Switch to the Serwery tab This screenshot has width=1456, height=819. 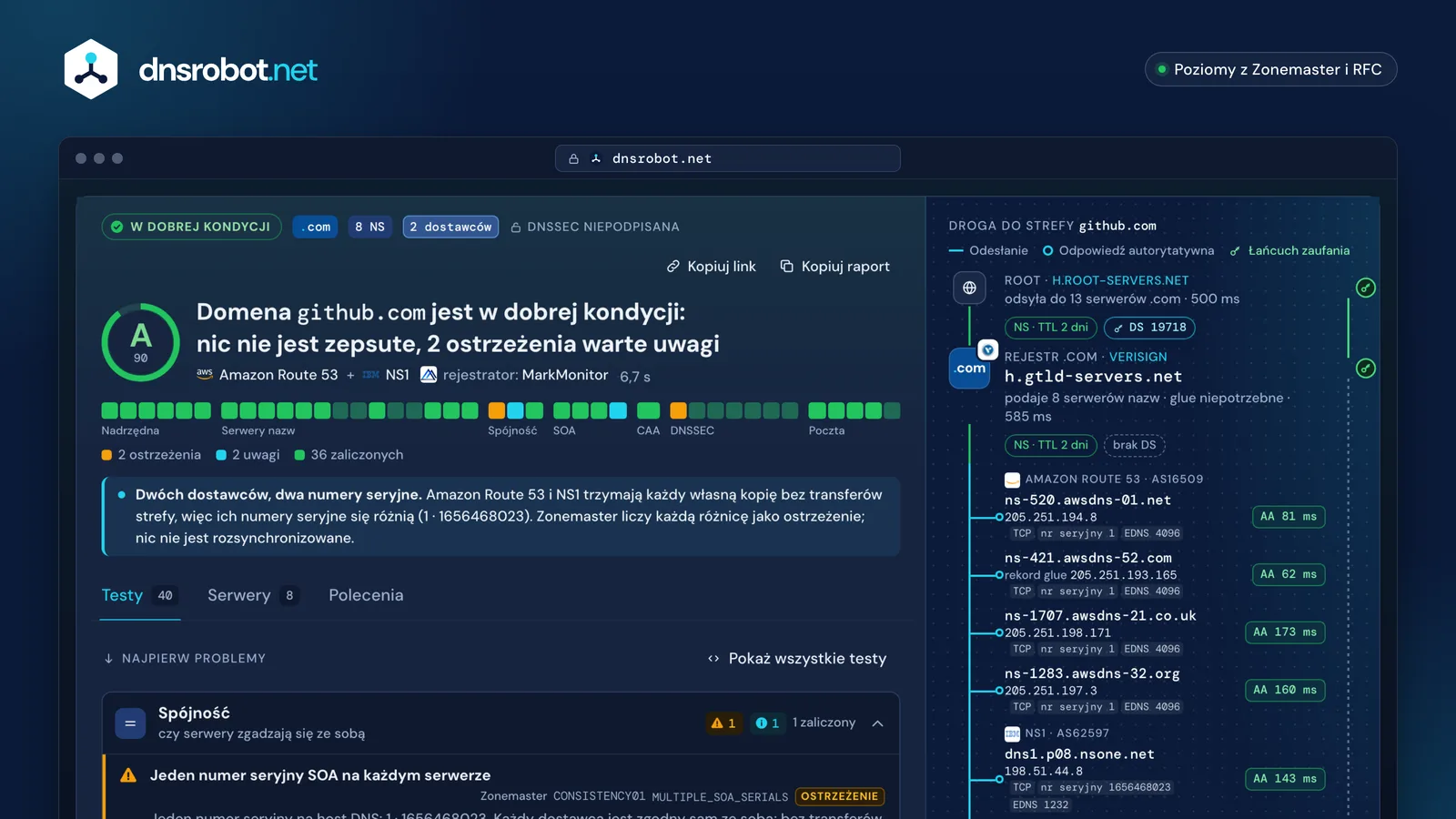point(253,595)
